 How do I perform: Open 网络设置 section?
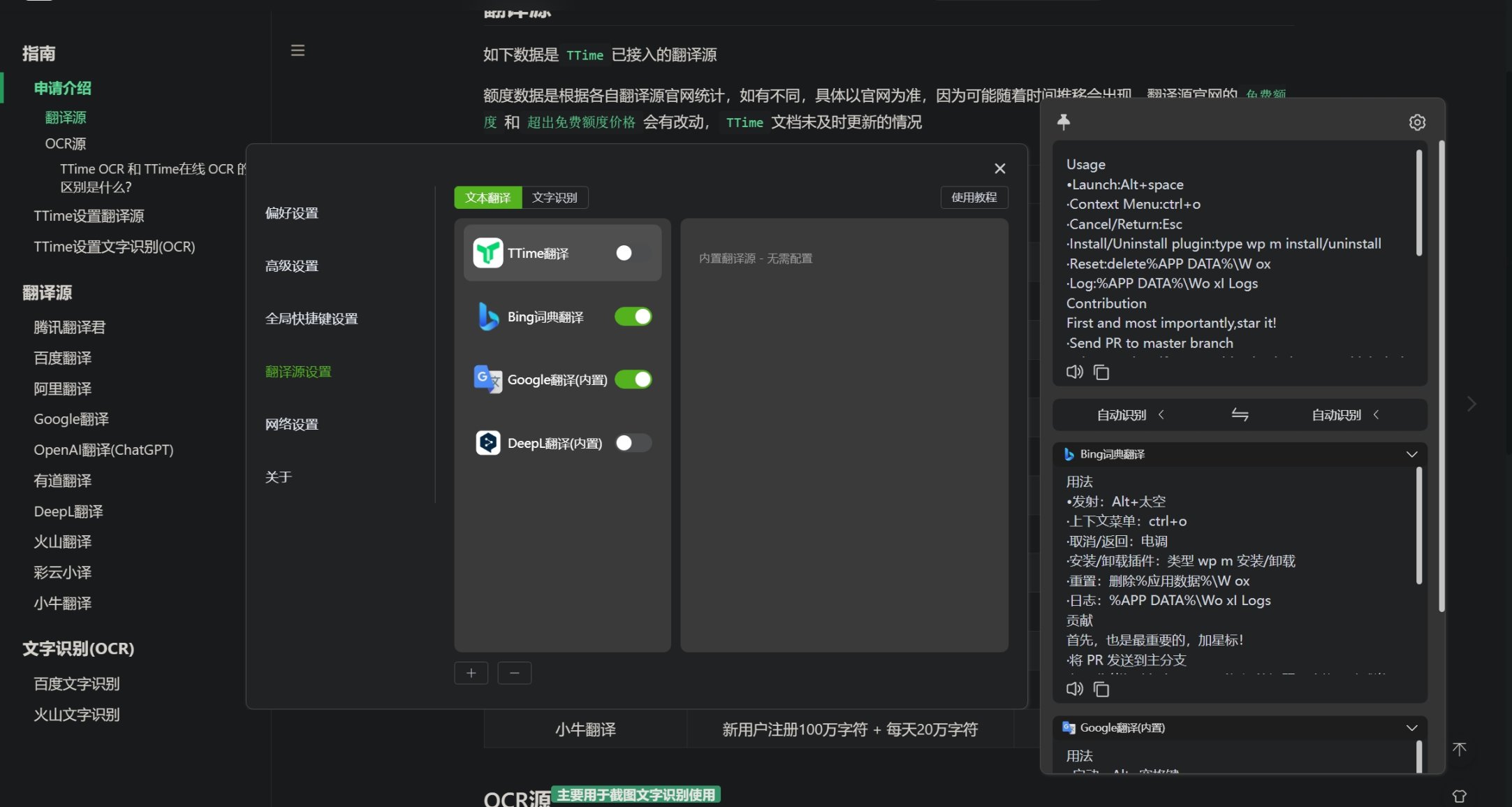coord(292,424)
